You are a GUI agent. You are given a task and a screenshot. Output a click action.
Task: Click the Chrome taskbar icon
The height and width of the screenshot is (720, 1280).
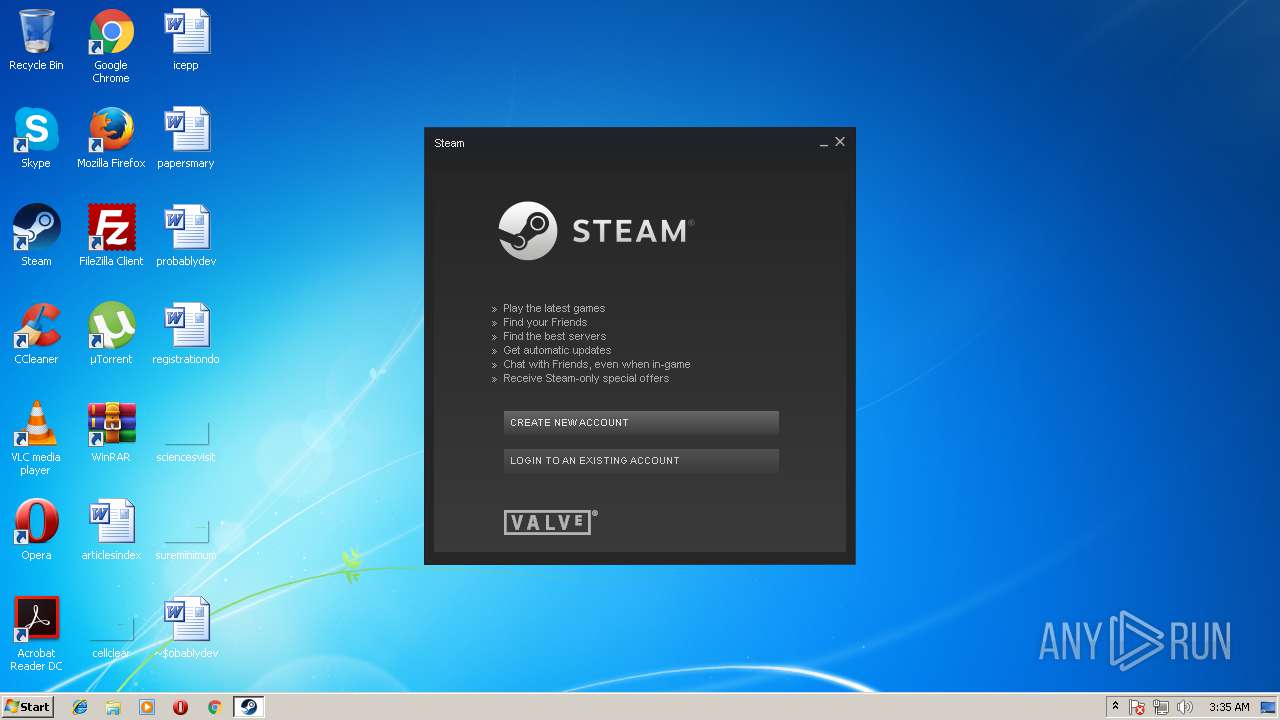tap(214, 707)
